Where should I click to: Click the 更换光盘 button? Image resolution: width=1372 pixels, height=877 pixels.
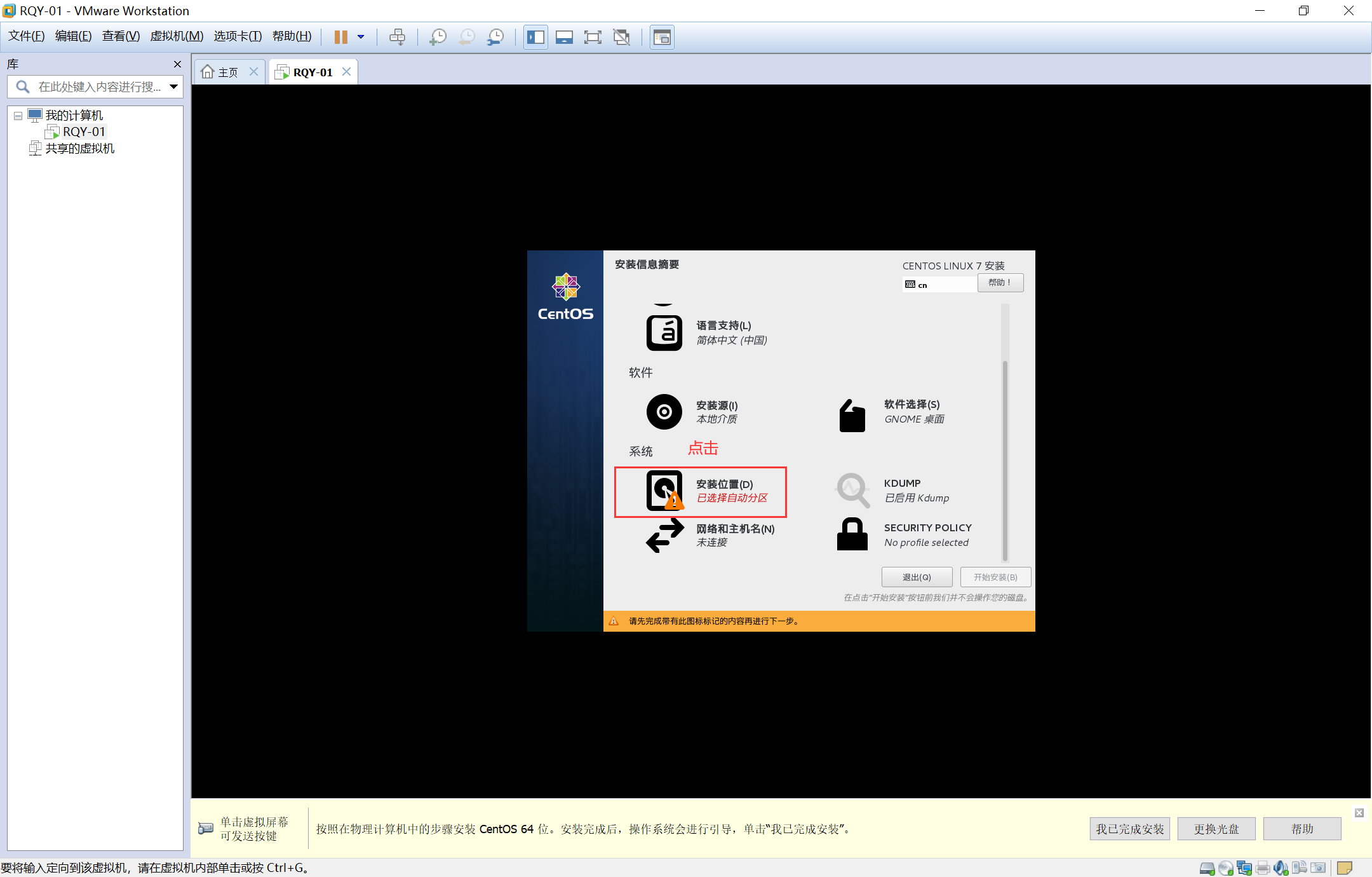coord(1216,829)
